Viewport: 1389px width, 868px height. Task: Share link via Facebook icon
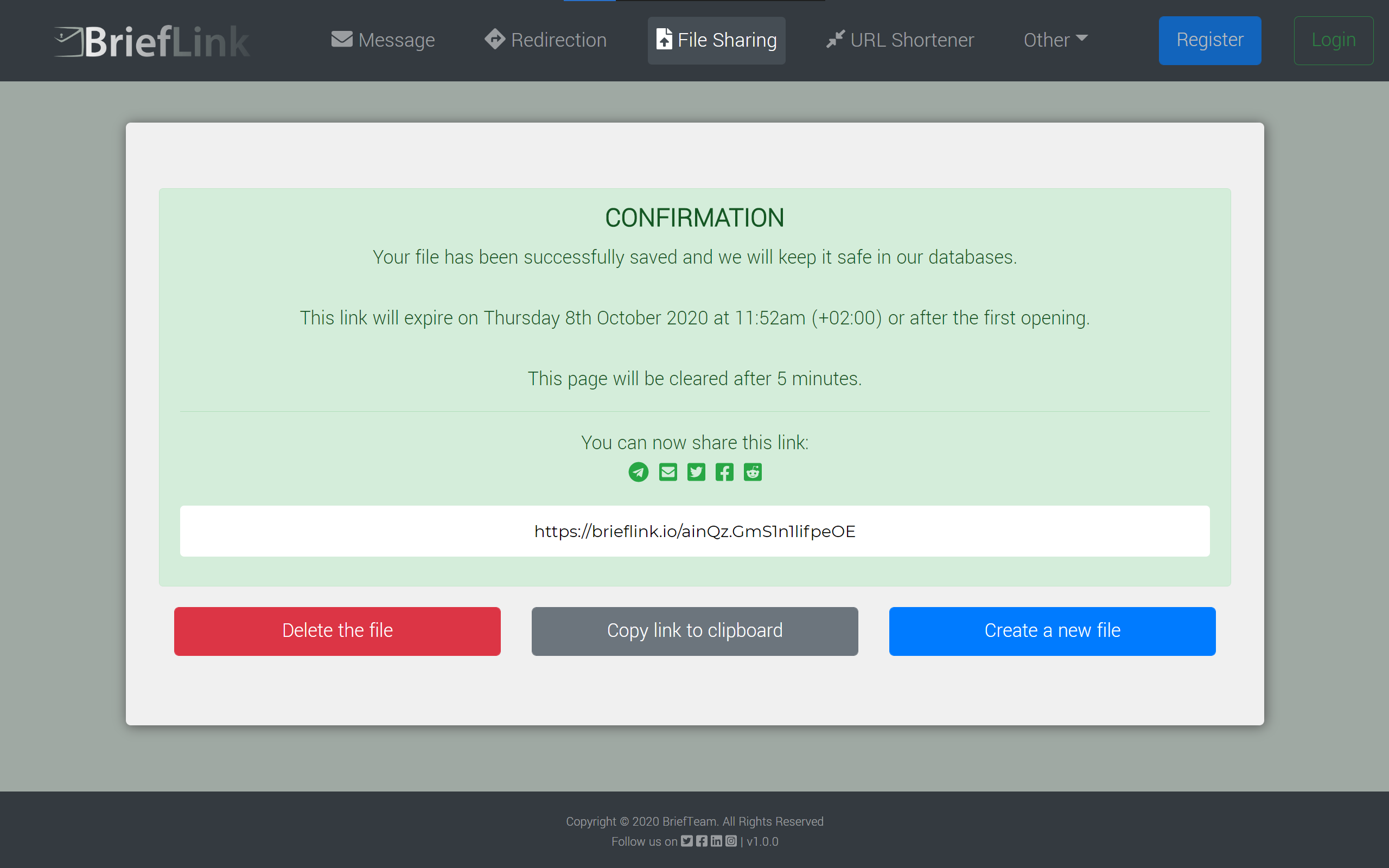(x=724, y=472)
